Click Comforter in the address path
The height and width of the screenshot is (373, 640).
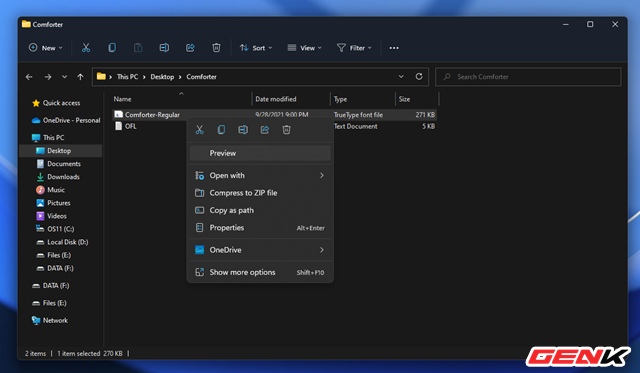202,77
